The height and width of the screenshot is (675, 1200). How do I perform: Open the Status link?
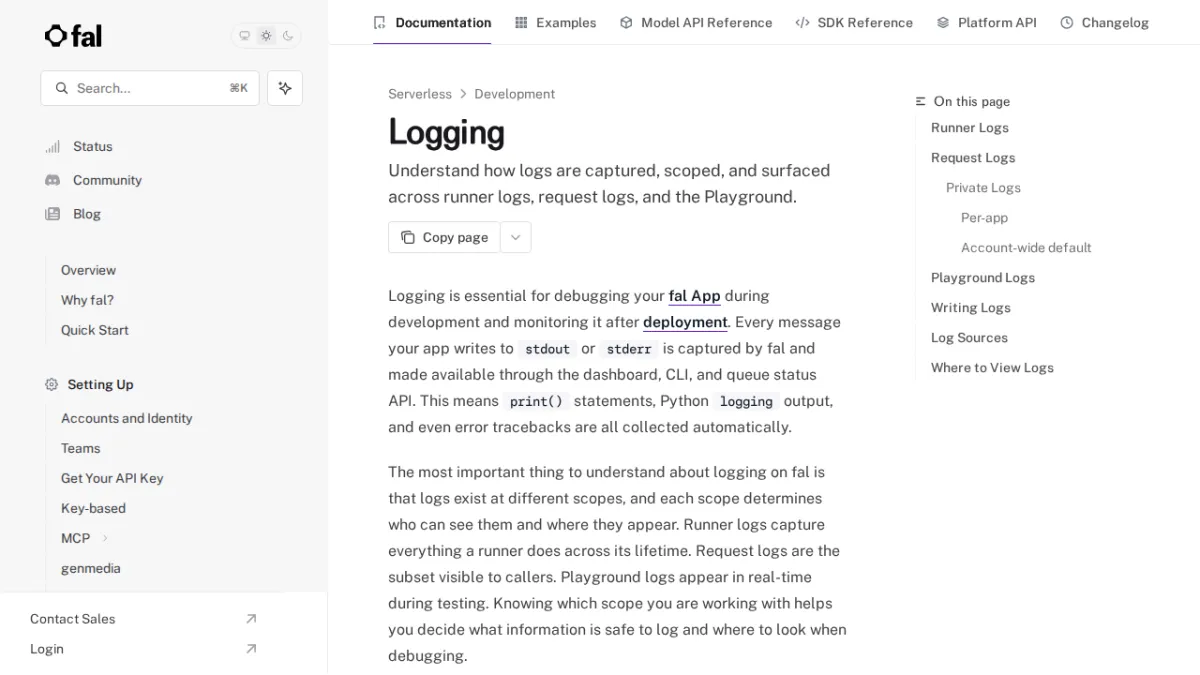93,146
